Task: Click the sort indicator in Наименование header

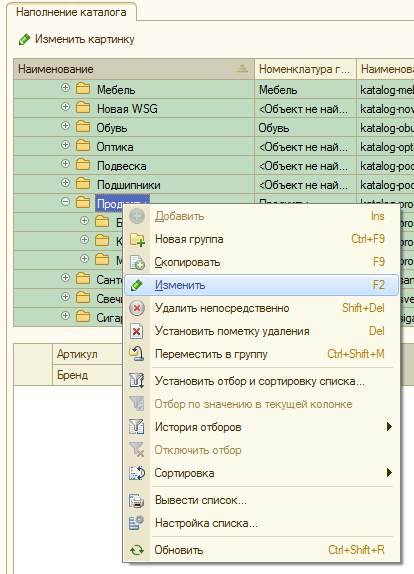Action: pos(242,68)
